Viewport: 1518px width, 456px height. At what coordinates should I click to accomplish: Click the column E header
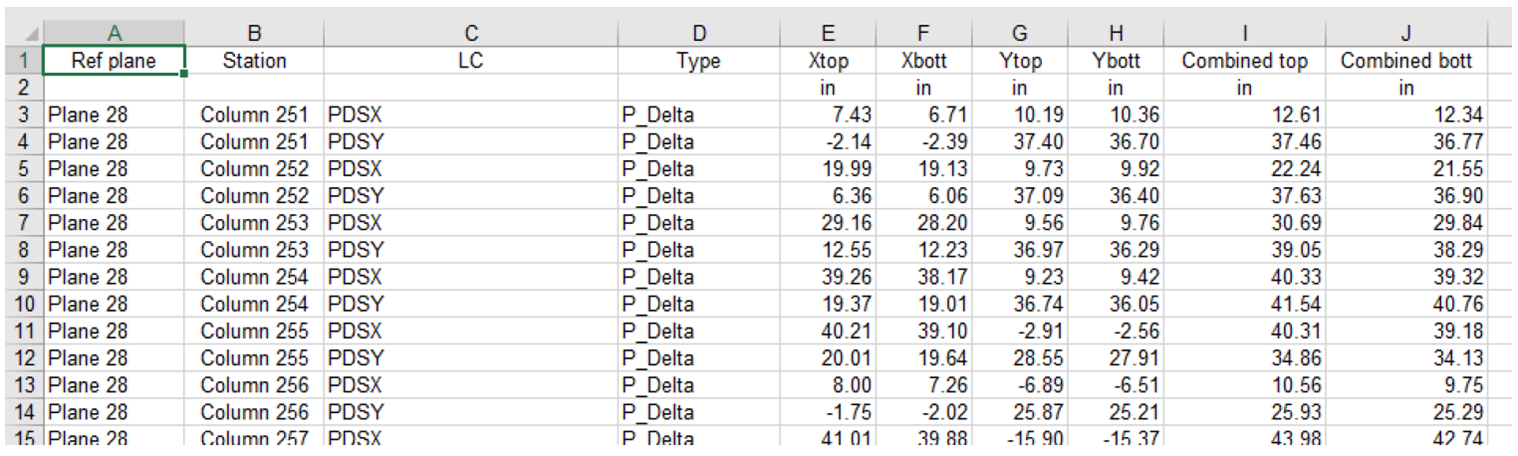(828, 33)
